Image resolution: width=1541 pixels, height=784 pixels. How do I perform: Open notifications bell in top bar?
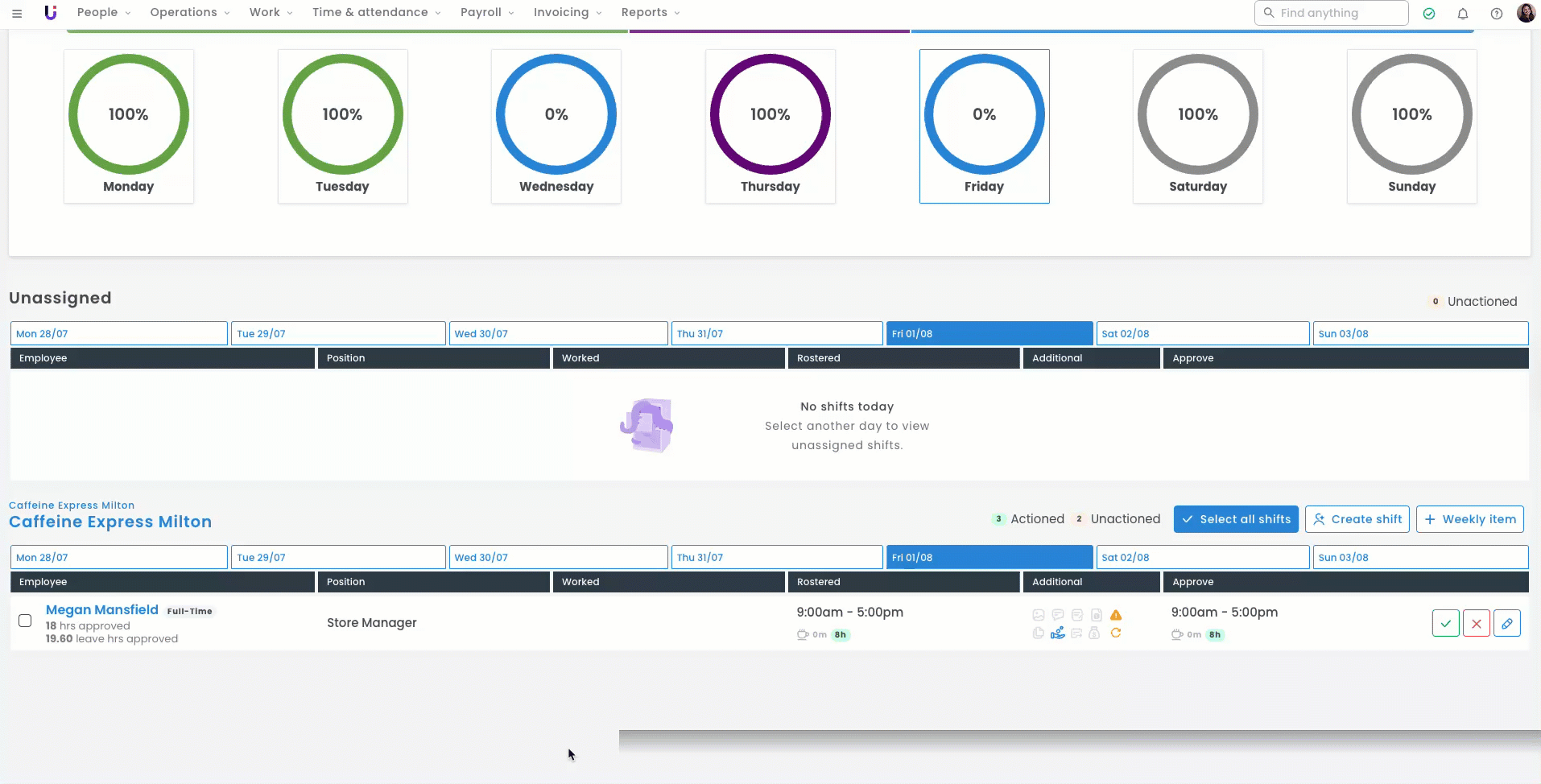[1462, 14]
